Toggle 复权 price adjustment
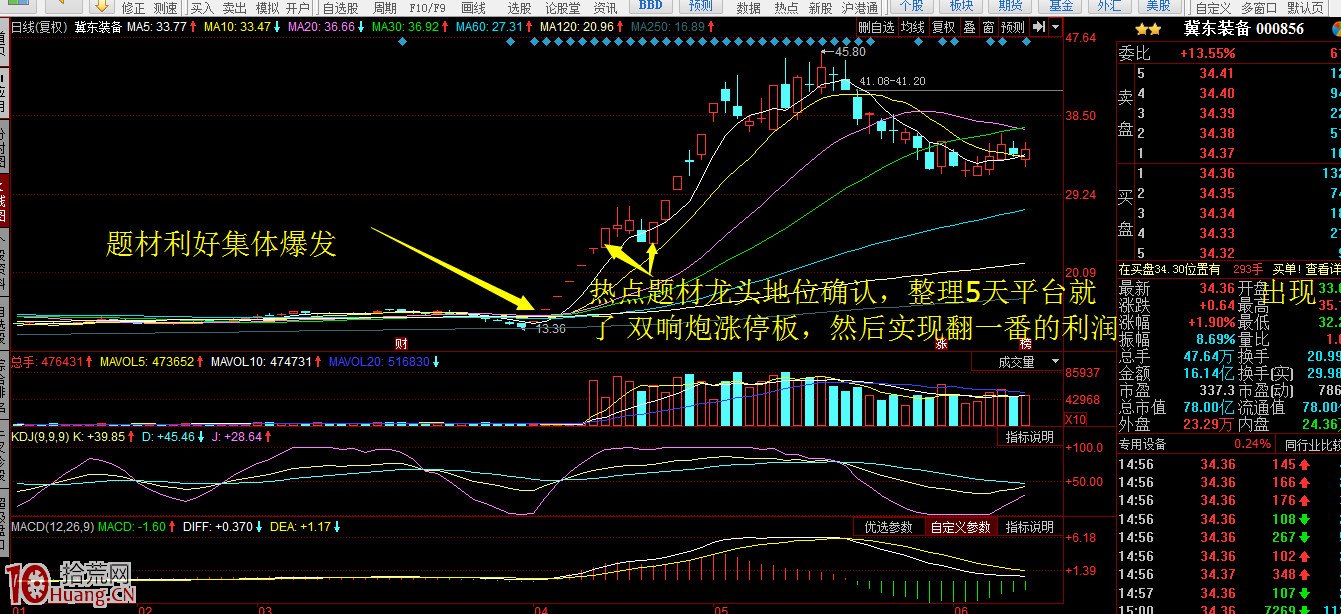Viewport: 1341px width, 614px height. [944, 30]
